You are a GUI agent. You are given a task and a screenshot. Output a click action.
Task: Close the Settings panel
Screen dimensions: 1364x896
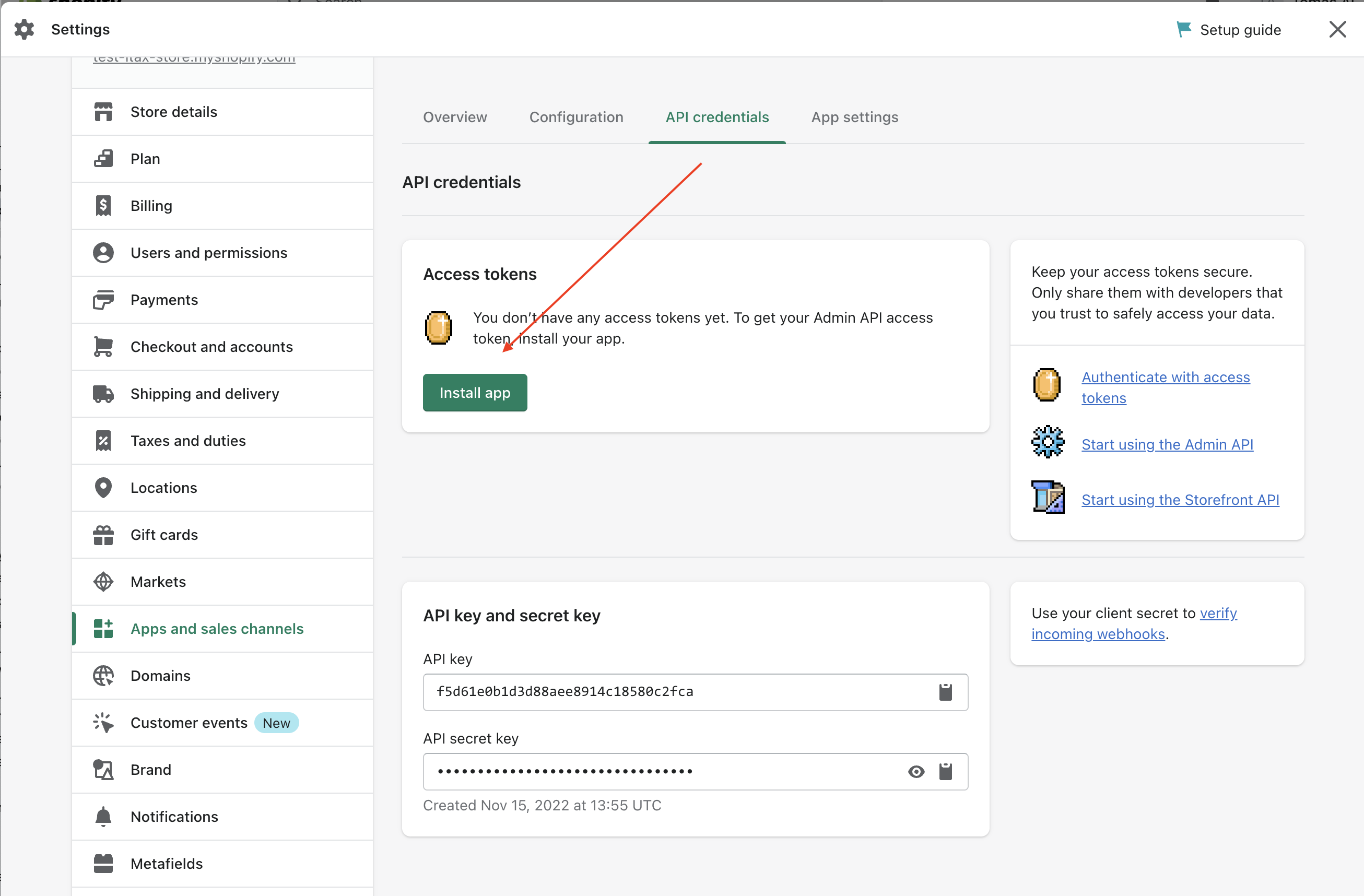1337,29
